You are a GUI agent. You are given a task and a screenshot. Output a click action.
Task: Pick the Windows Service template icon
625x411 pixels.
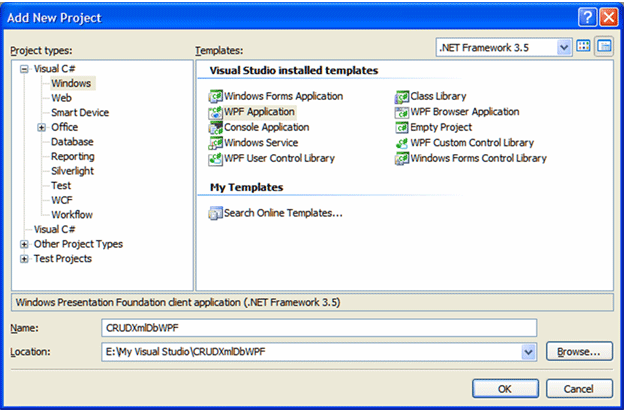[x=216, y=143]
